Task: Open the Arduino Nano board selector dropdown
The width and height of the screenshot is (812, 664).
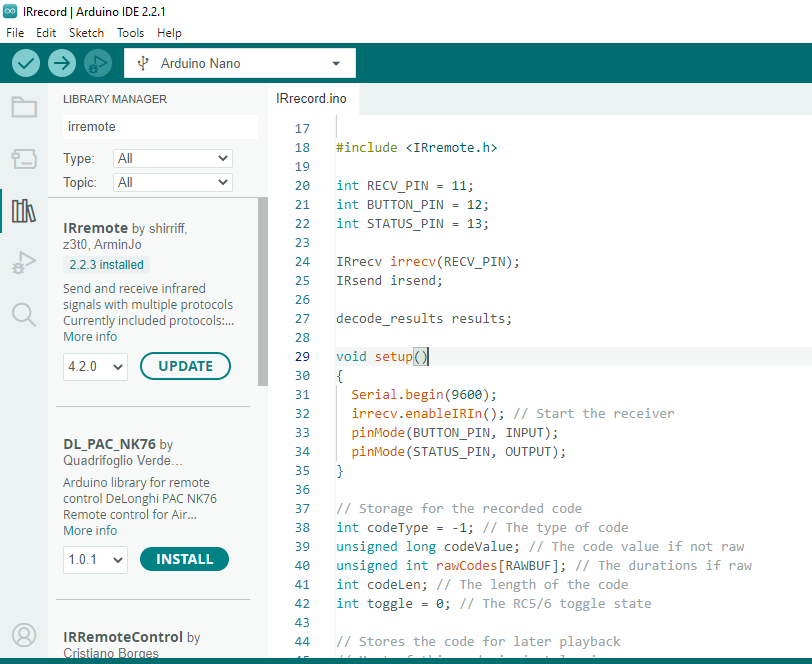Action: click(x=240, y=63)
